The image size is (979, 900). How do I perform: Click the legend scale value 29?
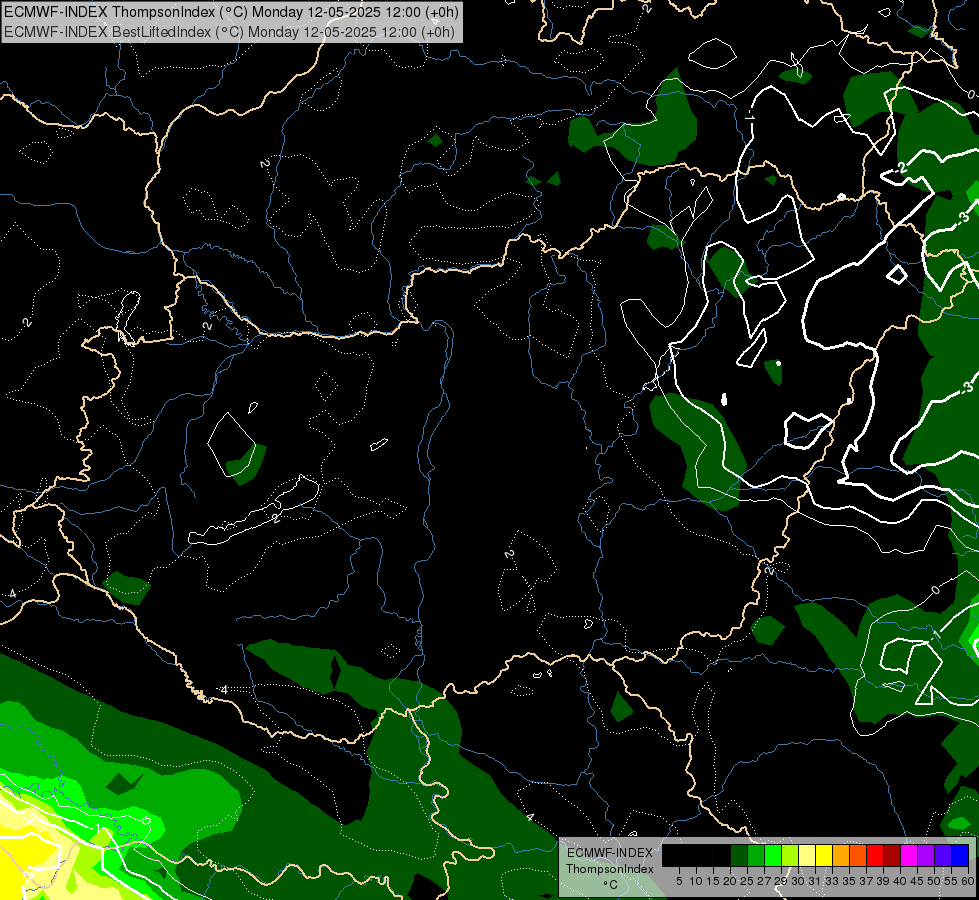coord(781,881)
